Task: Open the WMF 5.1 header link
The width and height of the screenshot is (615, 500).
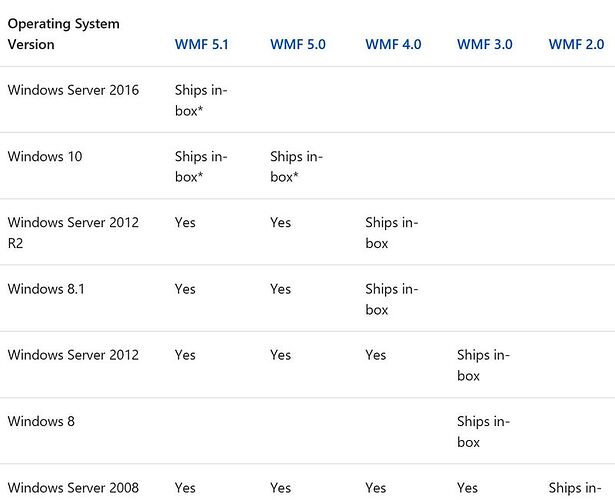Action: [x=202, y=44]
